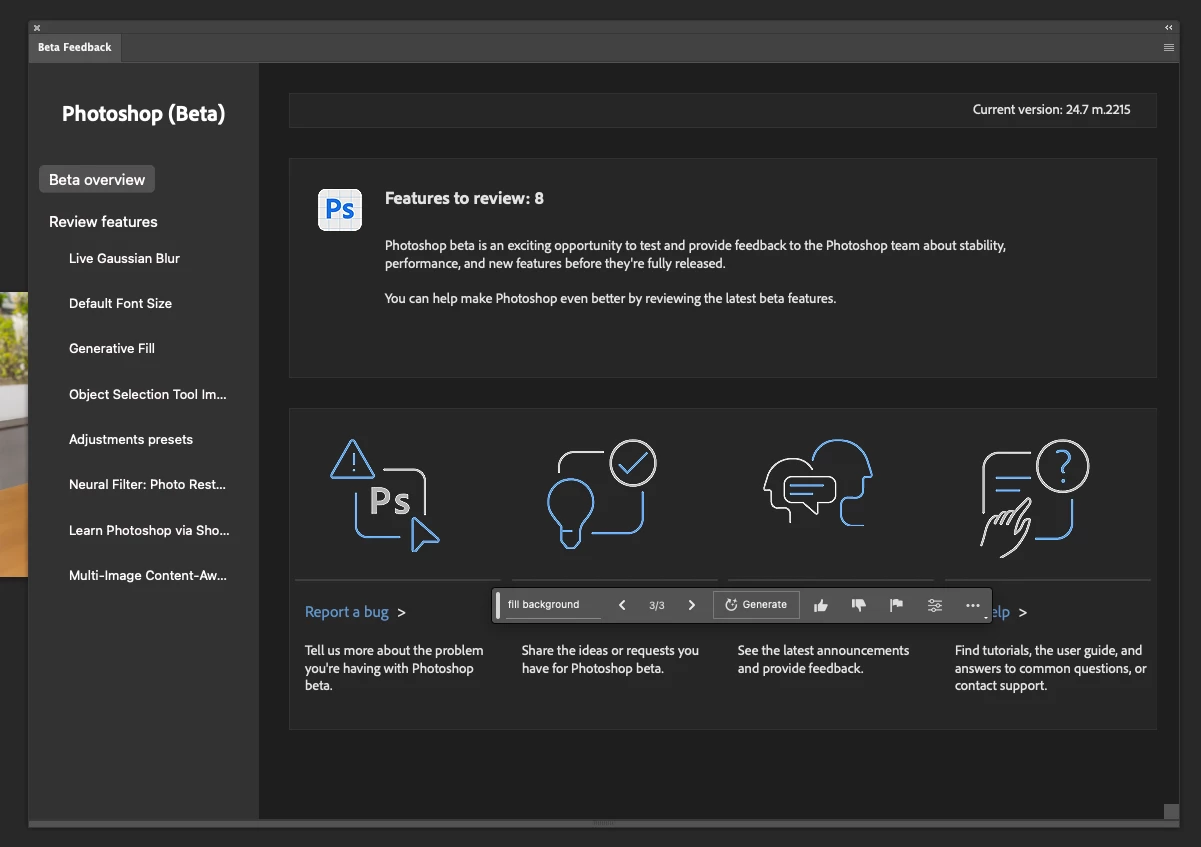Open the Default Font Size feature
1201x847 pixels.
click(120, 303)
